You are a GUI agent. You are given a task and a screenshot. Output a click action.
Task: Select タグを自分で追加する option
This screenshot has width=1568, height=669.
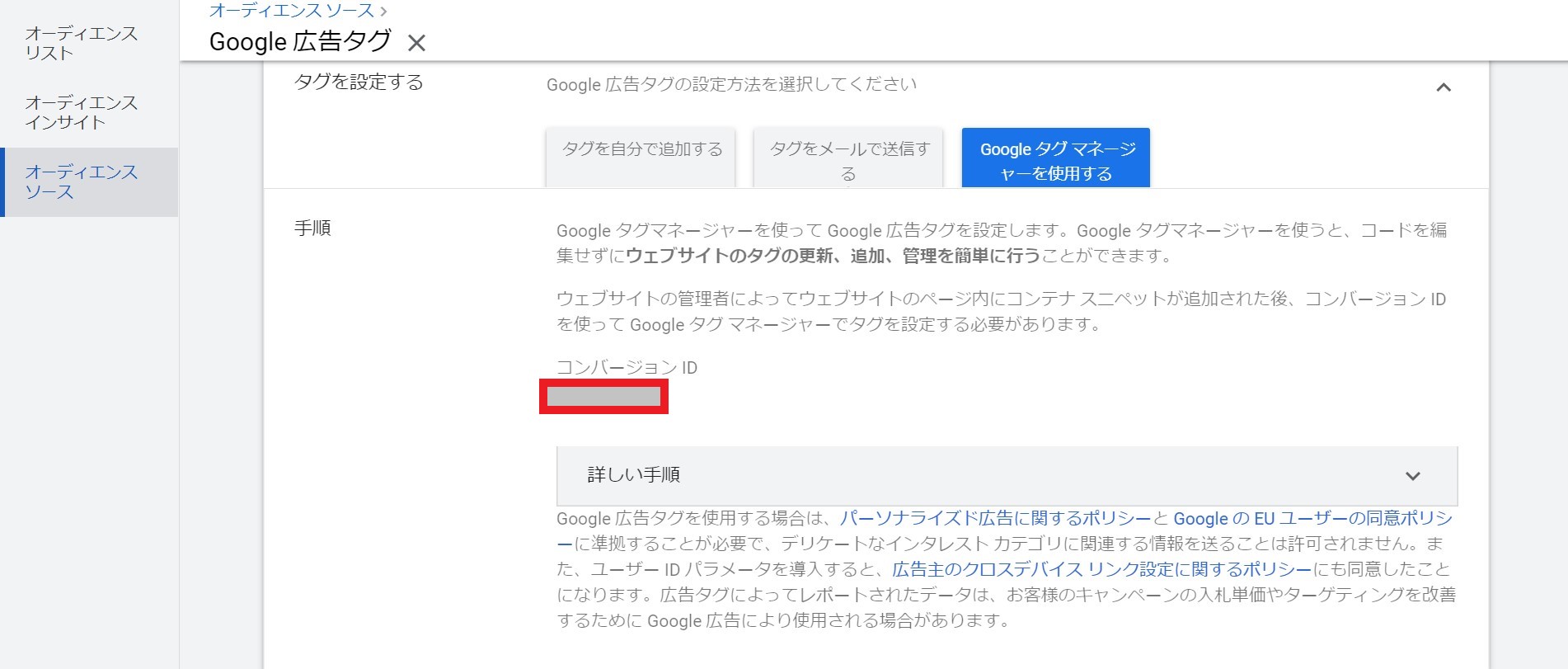point(641,158)
